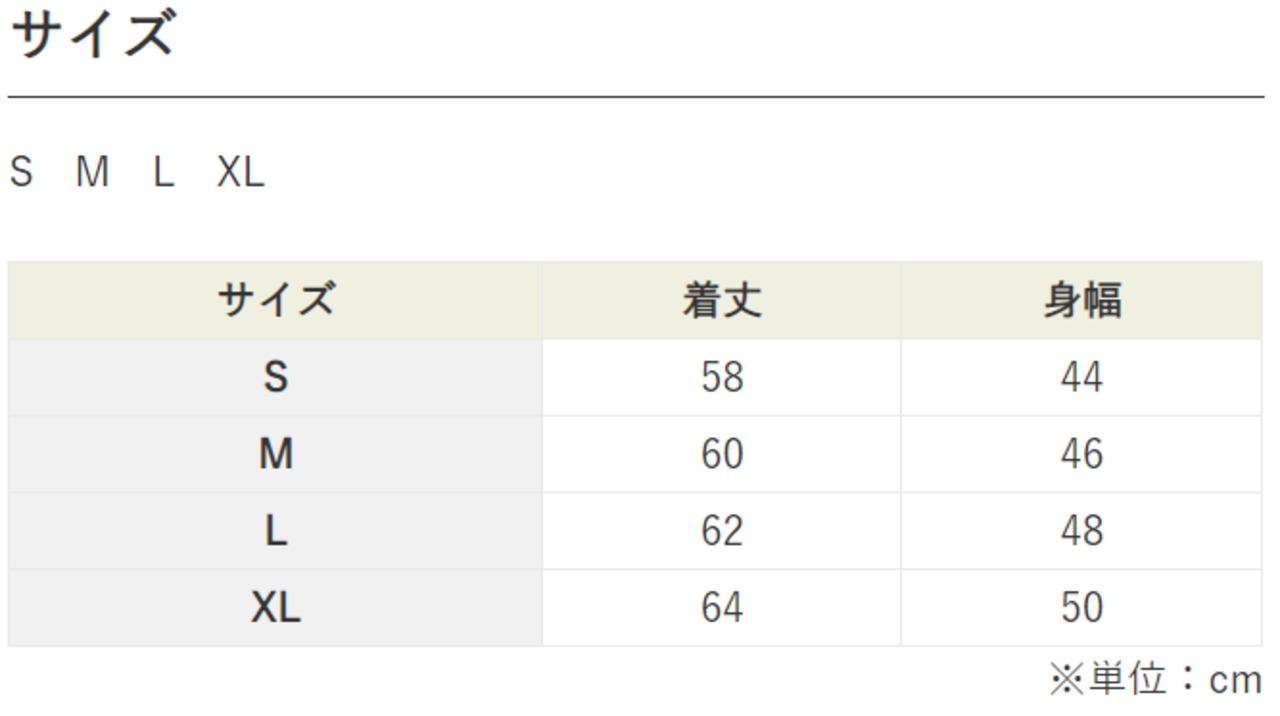The width and height of the screenshot is (1280, 716).
Task: Click the 身幅 value 44 cell
Action: point(1081,377)
